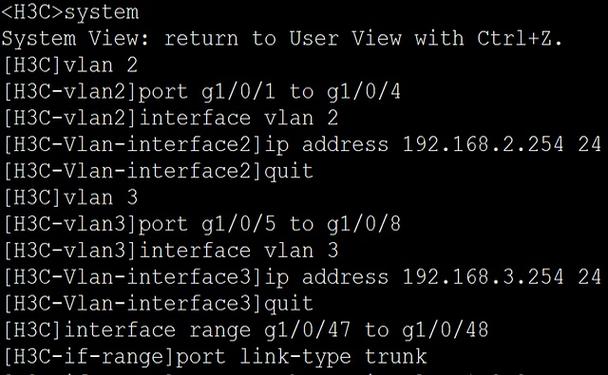Image resolution: width=608 pixels, height=375 pixels.
Task: Click IP address 192.168.3.254 text
Action: point(483,277)
